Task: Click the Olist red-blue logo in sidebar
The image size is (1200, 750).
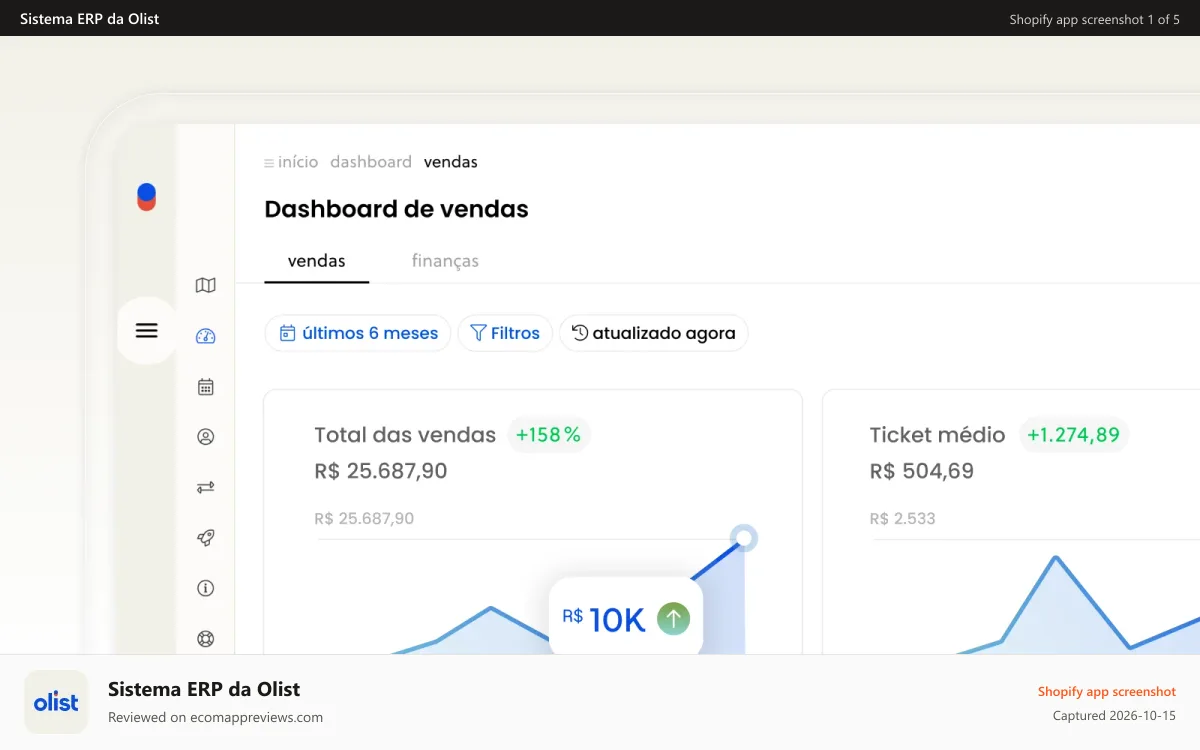Action: click(x=147, y=197)
